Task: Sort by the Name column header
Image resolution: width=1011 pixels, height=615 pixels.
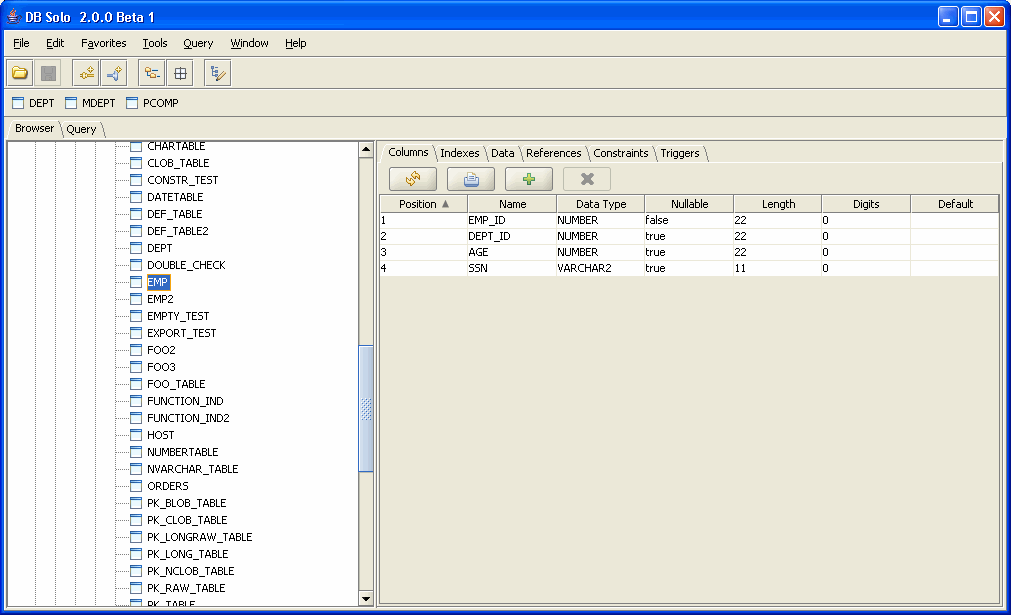Action: point(512,204)
